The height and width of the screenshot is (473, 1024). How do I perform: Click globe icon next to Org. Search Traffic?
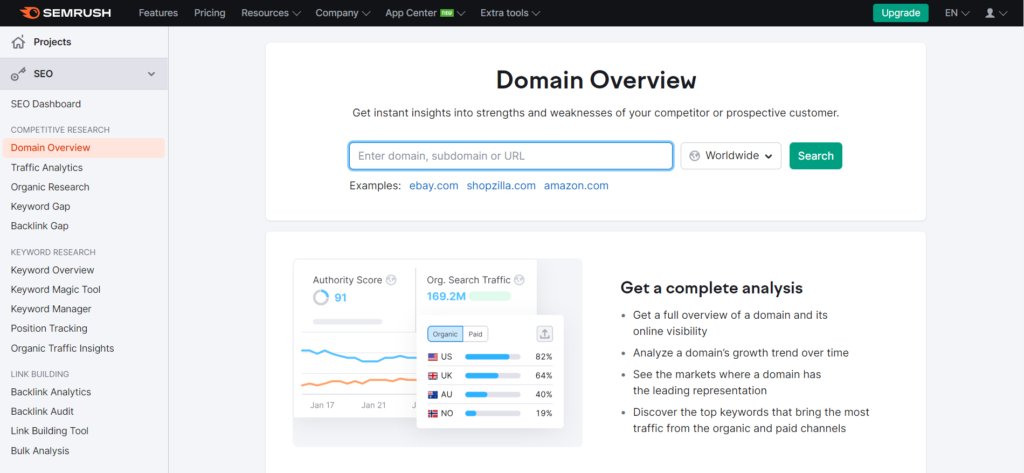click(519, 280)
